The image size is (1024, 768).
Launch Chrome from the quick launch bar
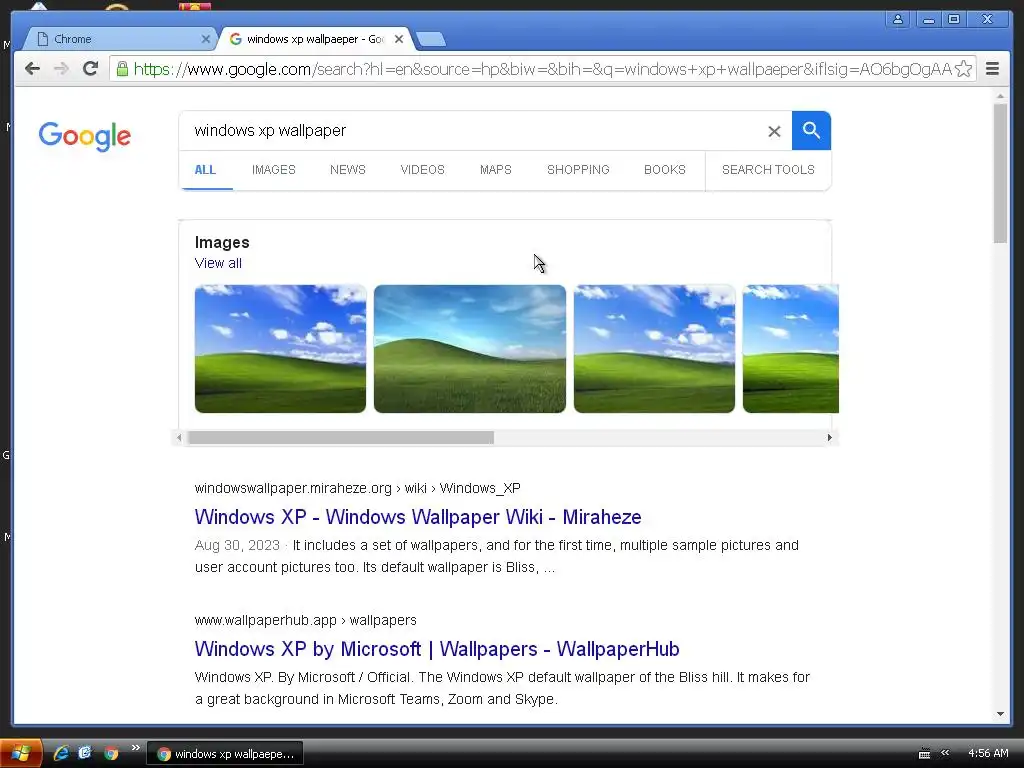point(111,753)
